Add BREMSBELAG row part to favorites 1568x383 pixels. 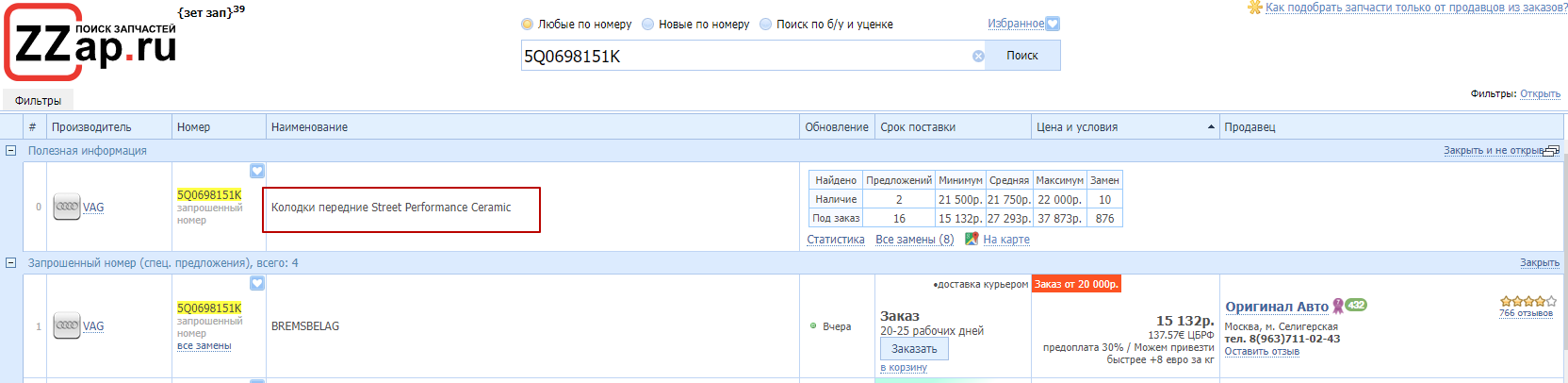257,283
